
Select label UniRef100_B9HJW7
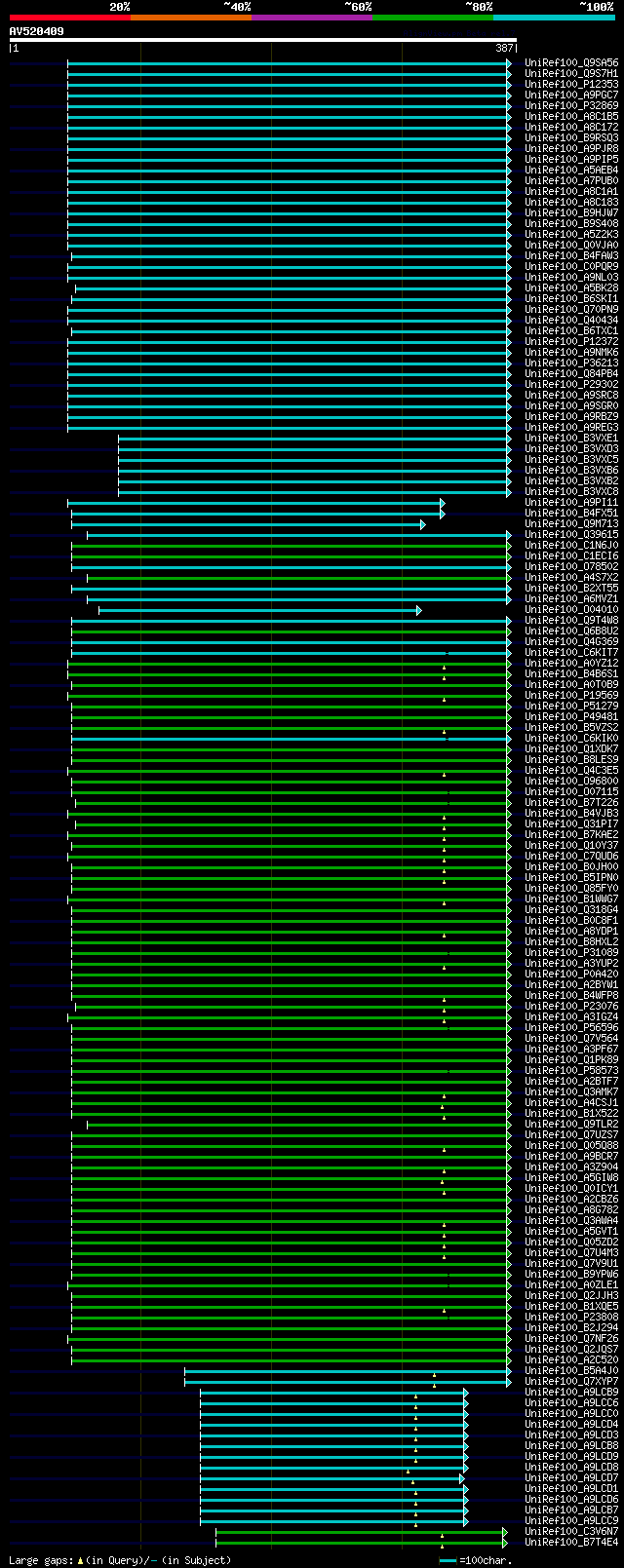[x=571, y=212]
